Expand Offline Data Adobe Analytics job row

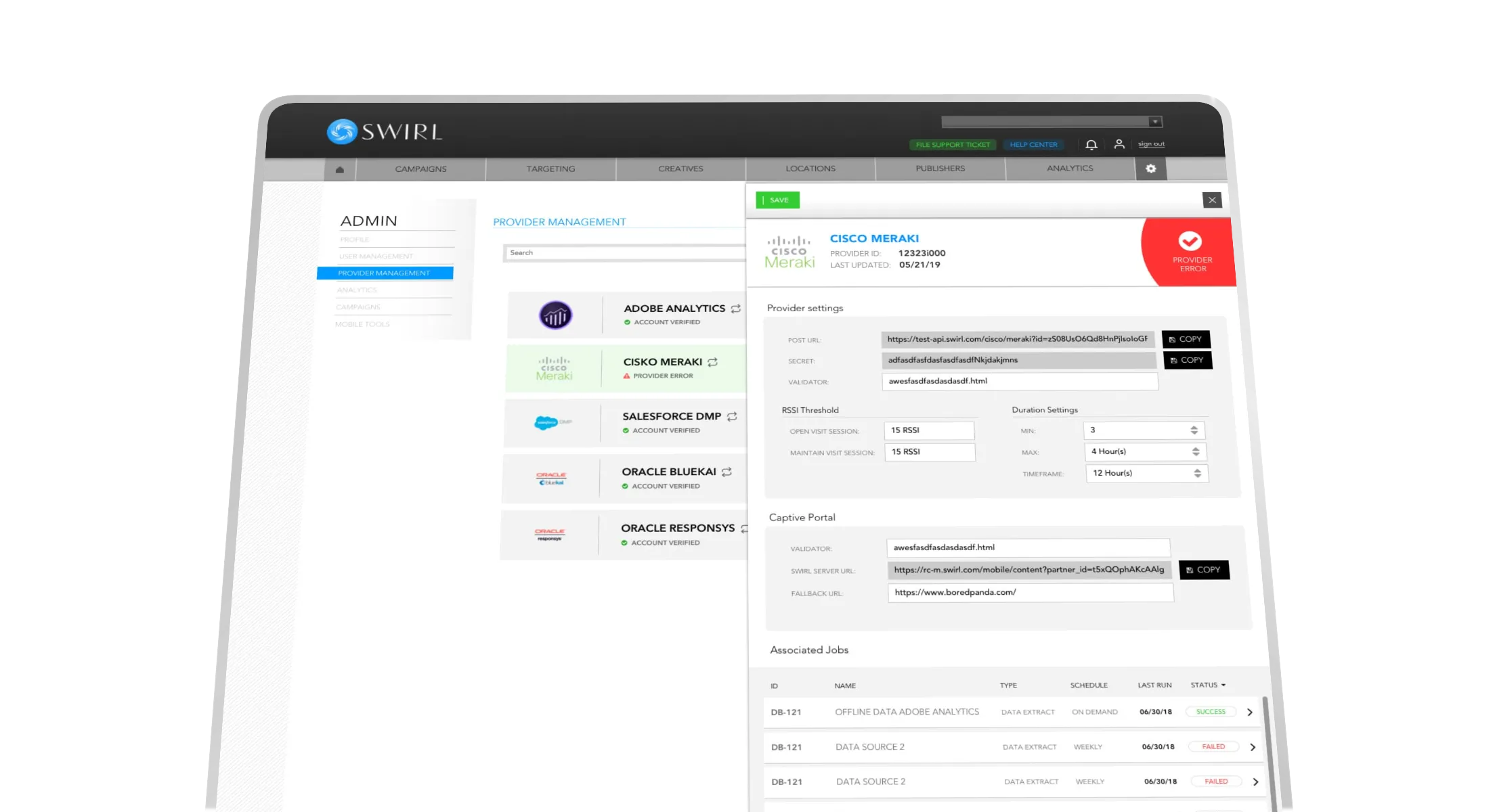[1250, 713]
